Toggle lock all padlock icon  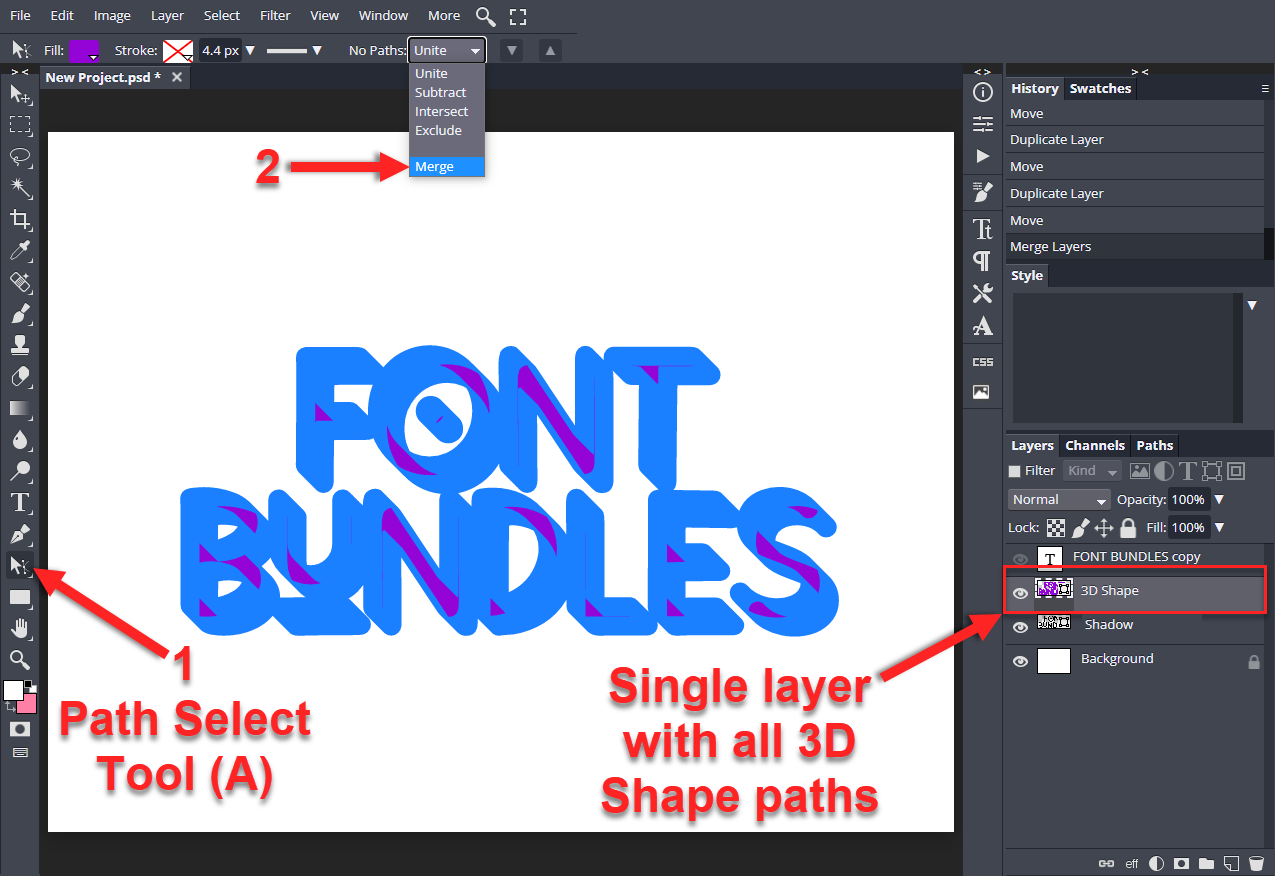coord(1128,527)
